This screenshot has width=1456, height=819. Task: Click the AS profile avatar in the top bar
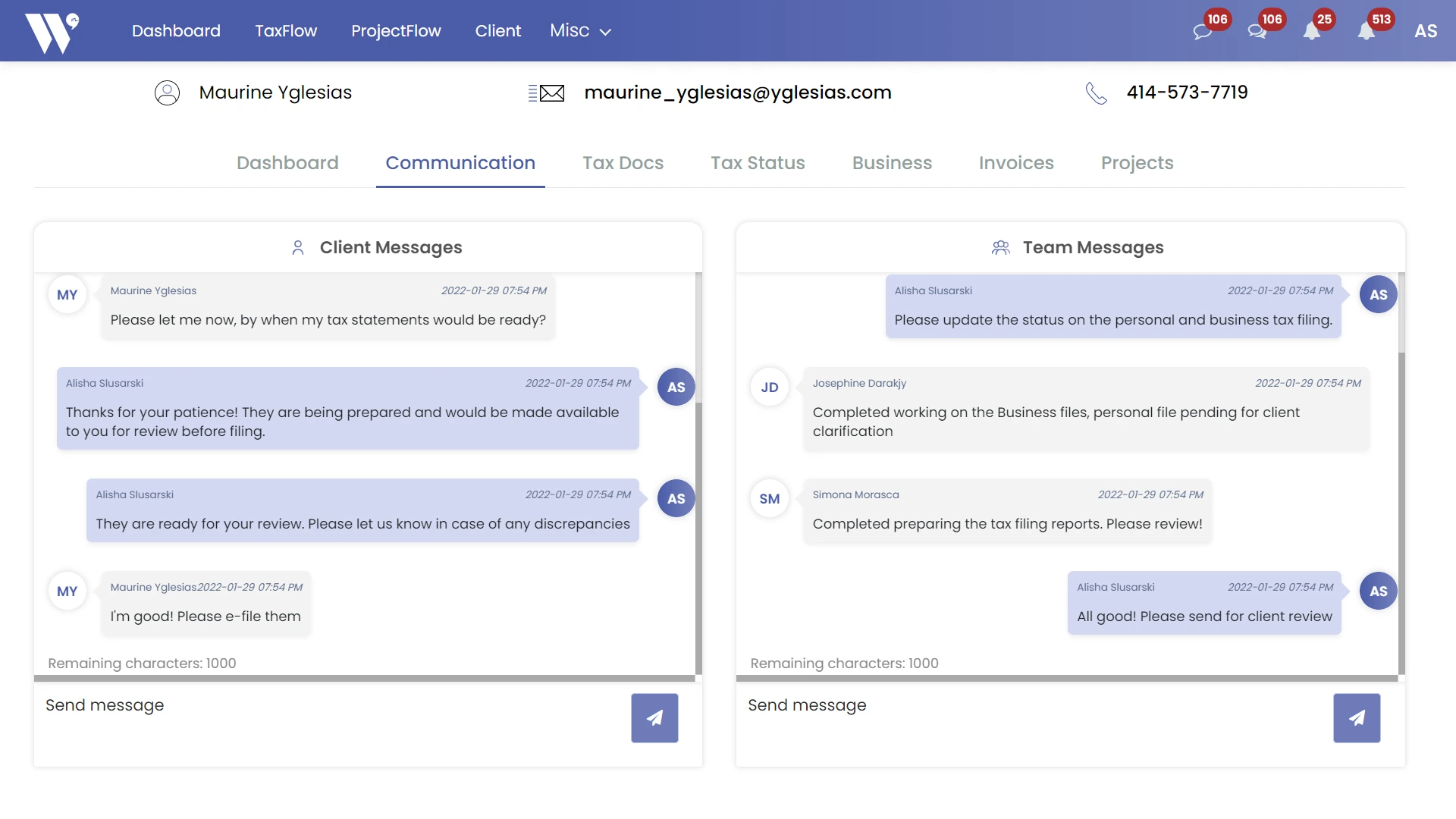pos(1425,32)
